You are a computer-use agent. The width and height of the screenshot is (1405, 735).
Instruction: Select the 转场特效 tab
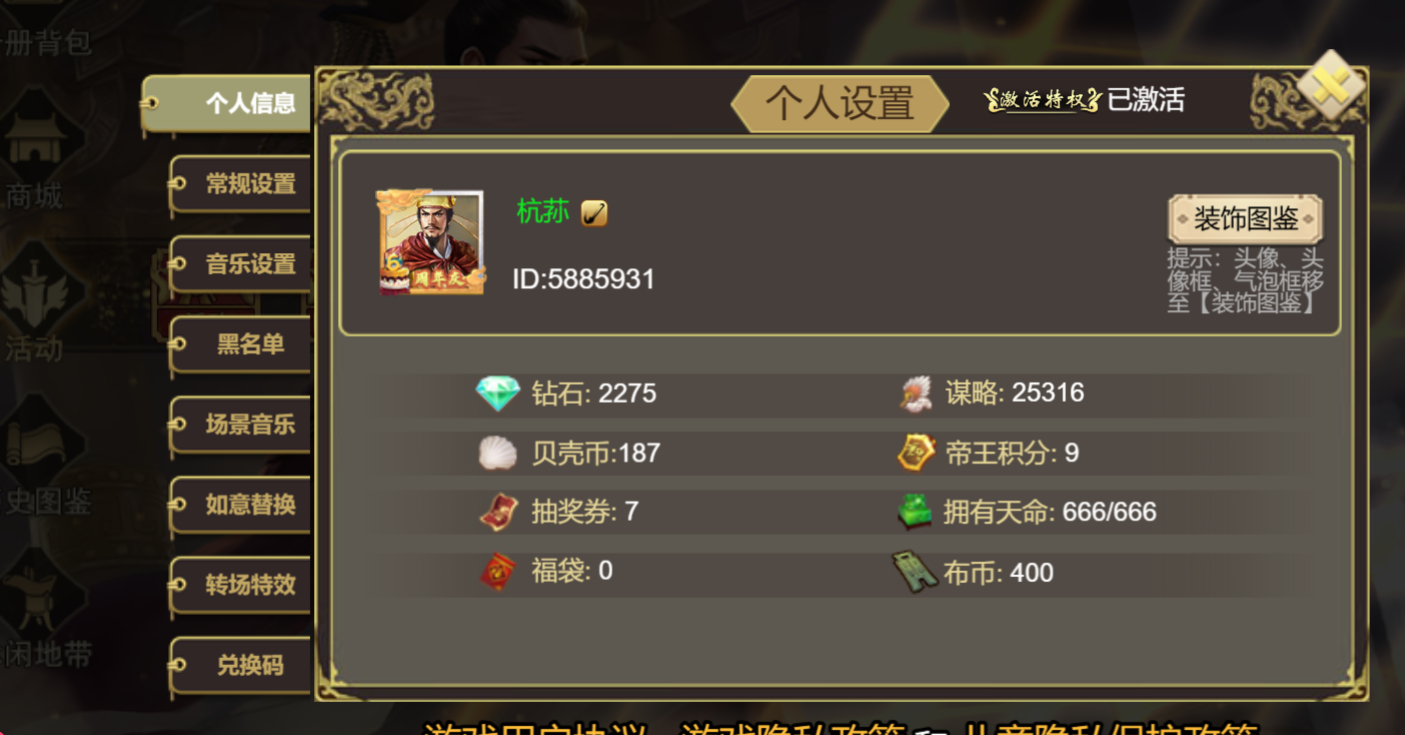(x=240, y=584)
